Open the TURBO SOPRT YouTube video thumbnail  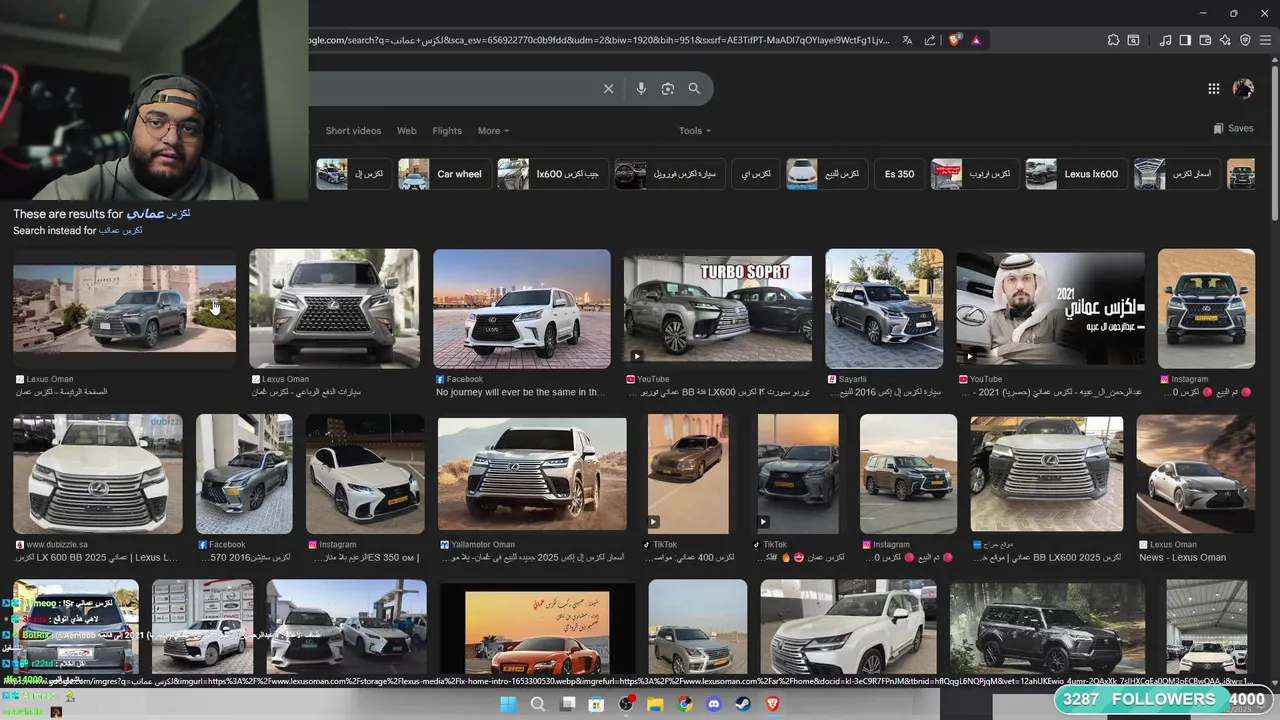tap(717, 309)
